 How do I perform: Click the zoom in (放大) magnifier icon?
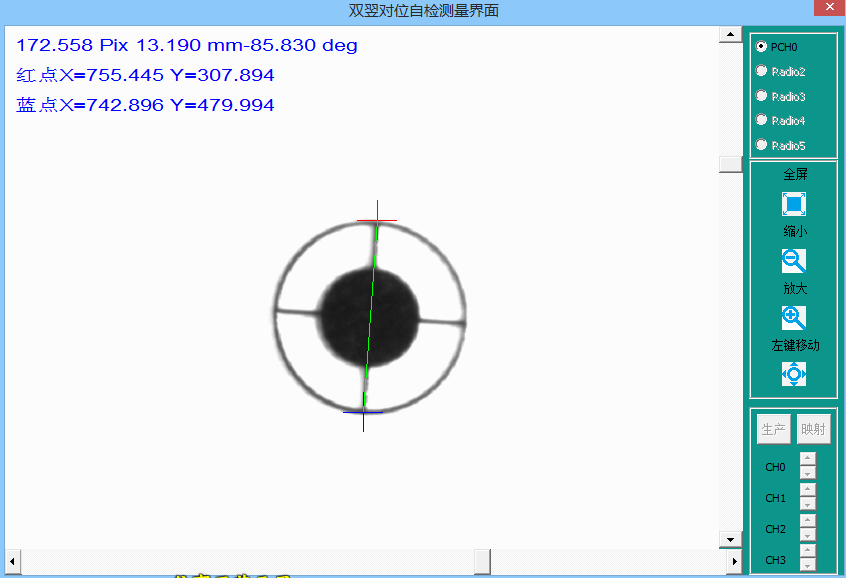pos(794,318)
